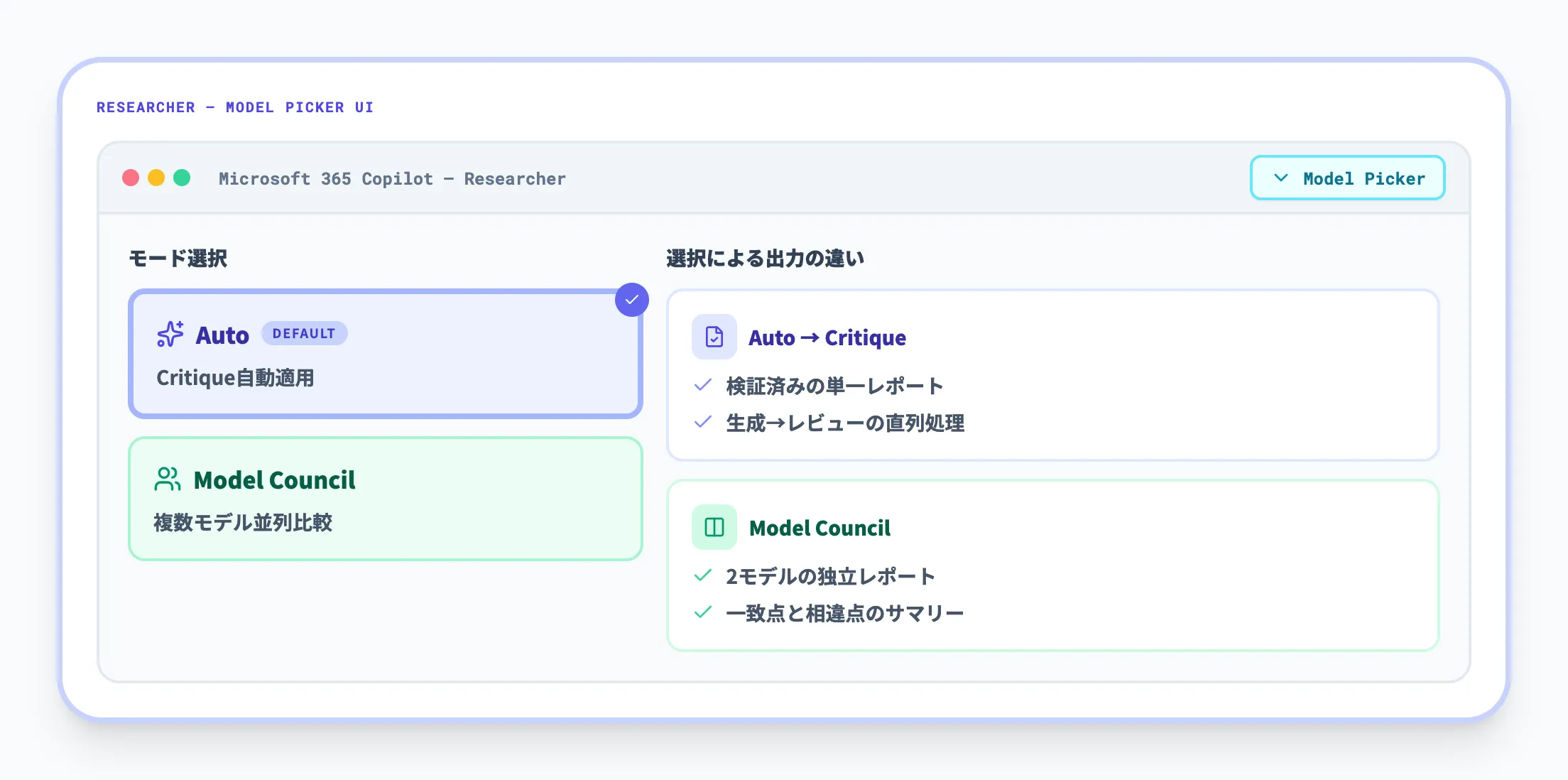
Task: Click the document-check icon next to Auto → Critique
Action: [714, 337]
